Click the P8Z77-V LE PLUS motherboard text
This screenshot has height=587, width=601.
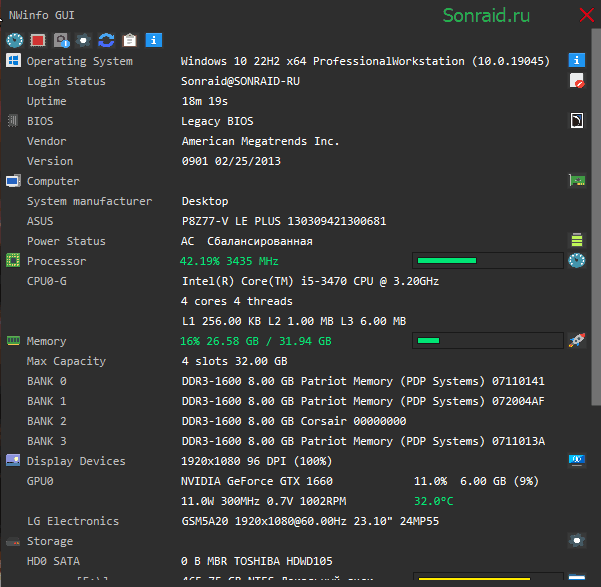click(x=284, y=221)
